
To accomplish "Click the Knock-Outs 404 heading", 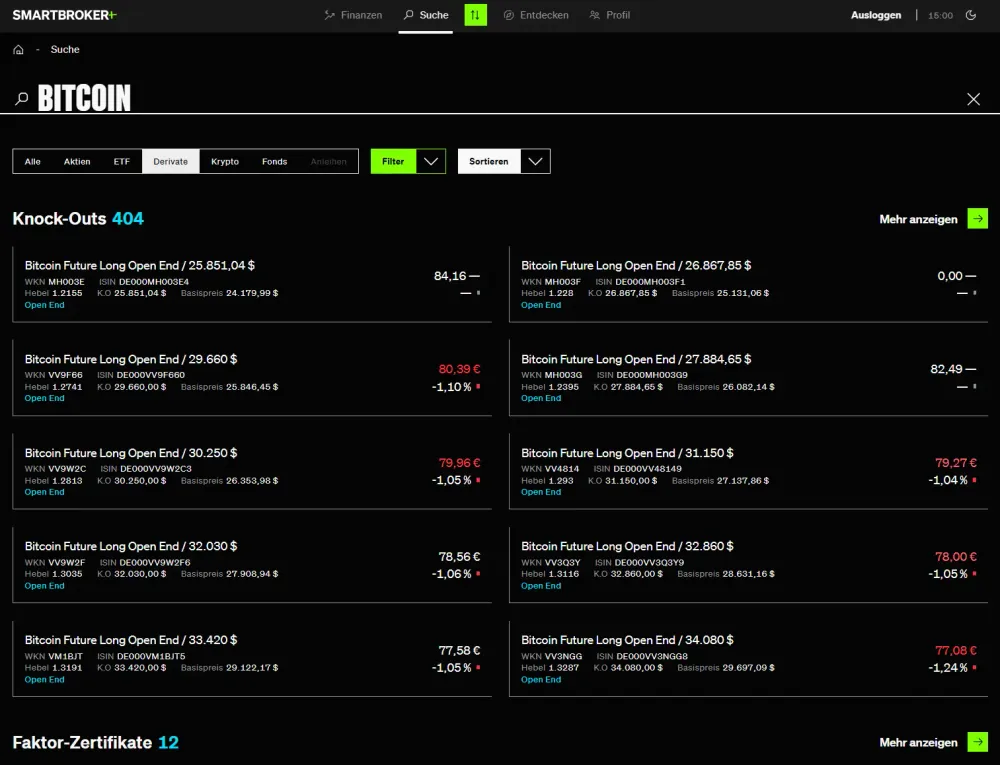I will 78,219.
